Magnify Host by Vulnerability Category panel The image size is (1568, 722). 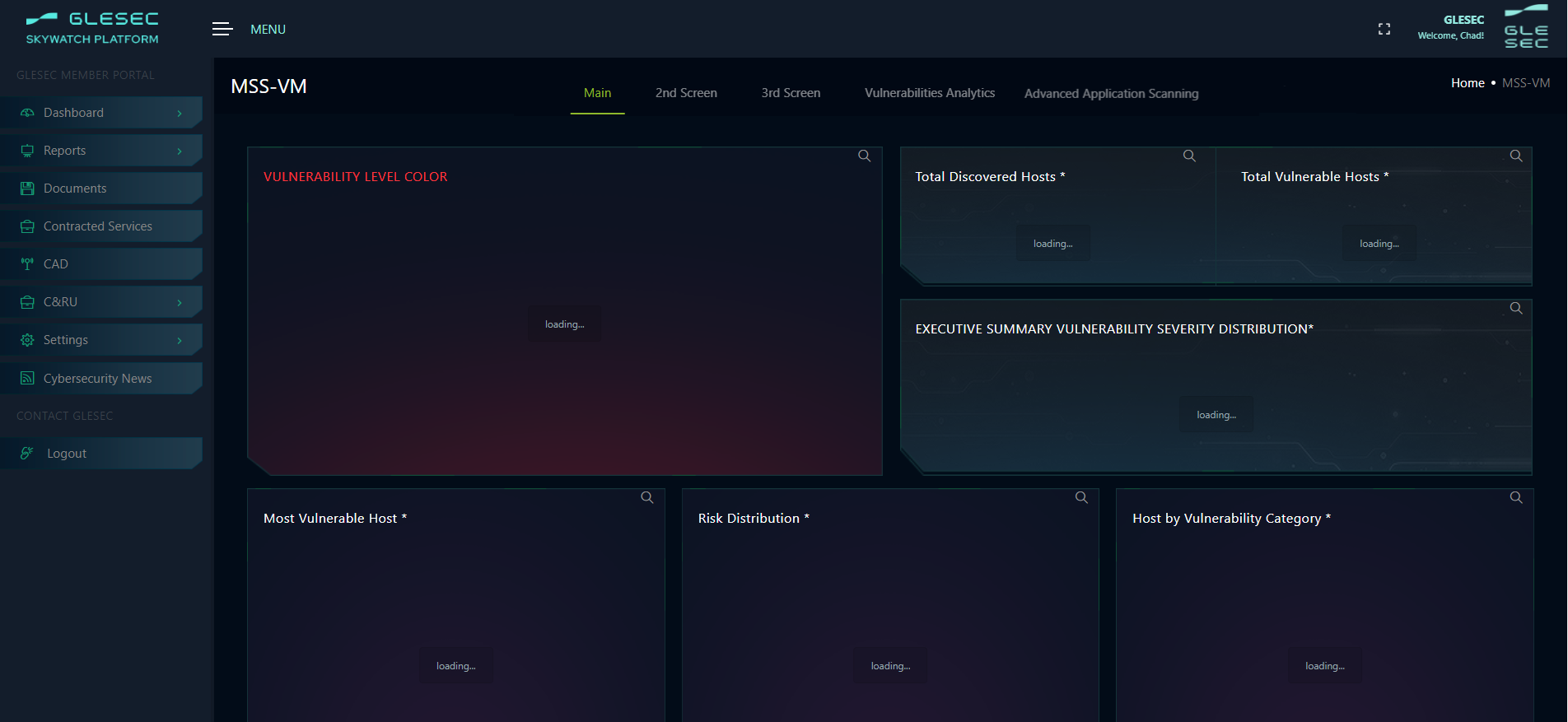1516,497
